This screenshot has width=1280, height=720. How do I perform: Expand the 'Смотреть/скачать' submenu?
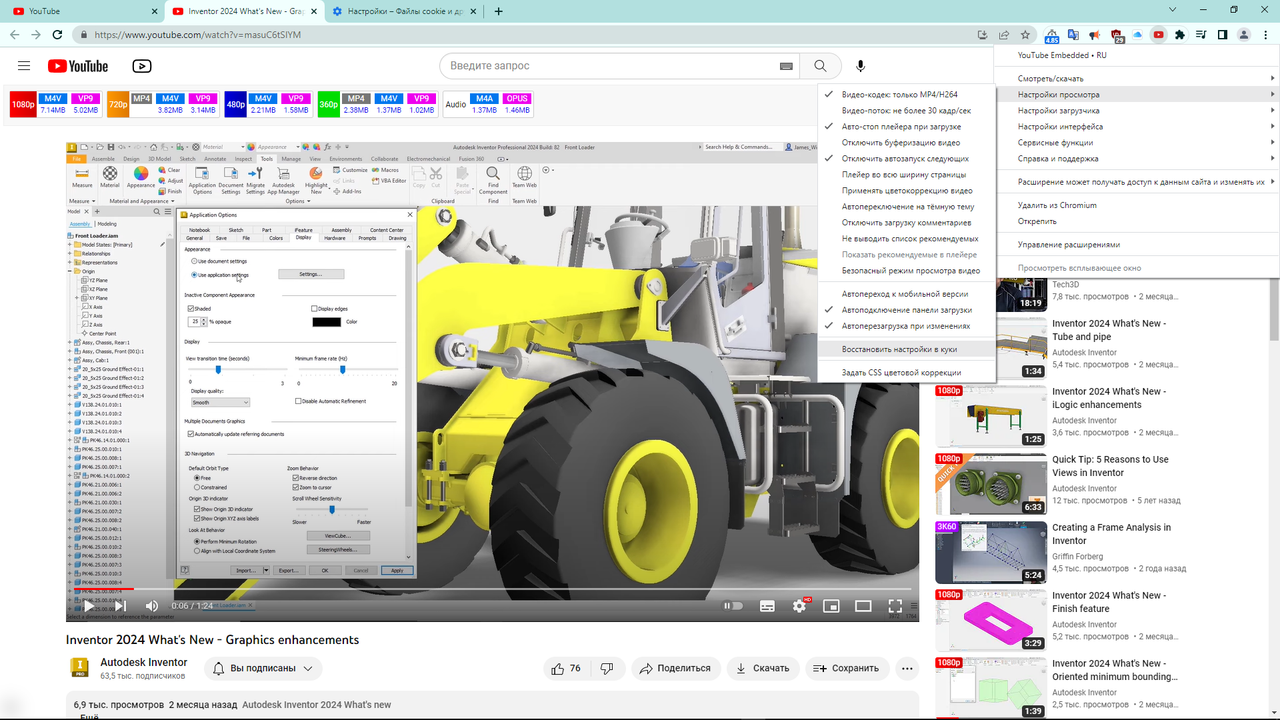[1137, 79]
